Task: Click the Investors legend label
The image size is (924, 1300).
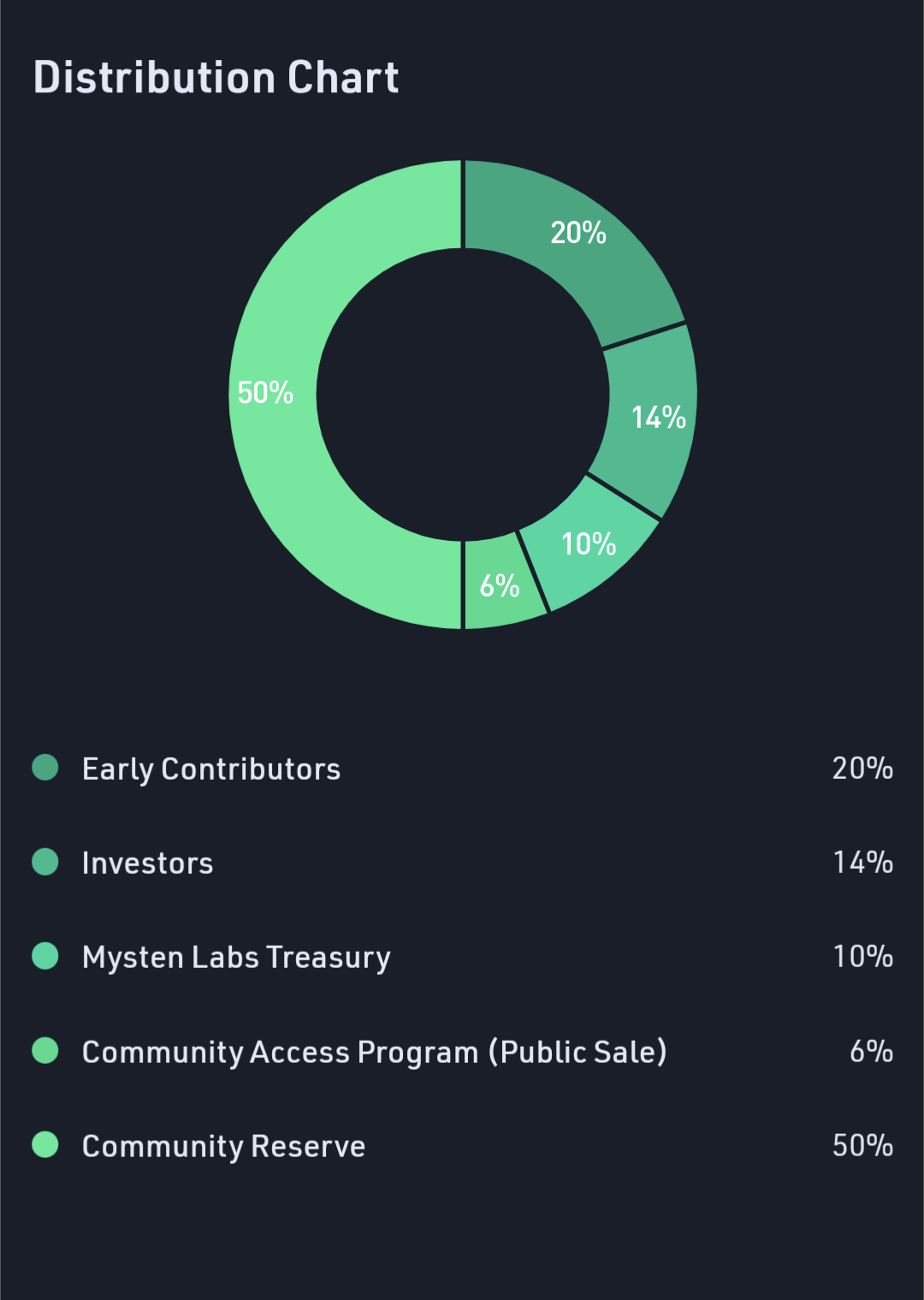Action: click(147, 863)
